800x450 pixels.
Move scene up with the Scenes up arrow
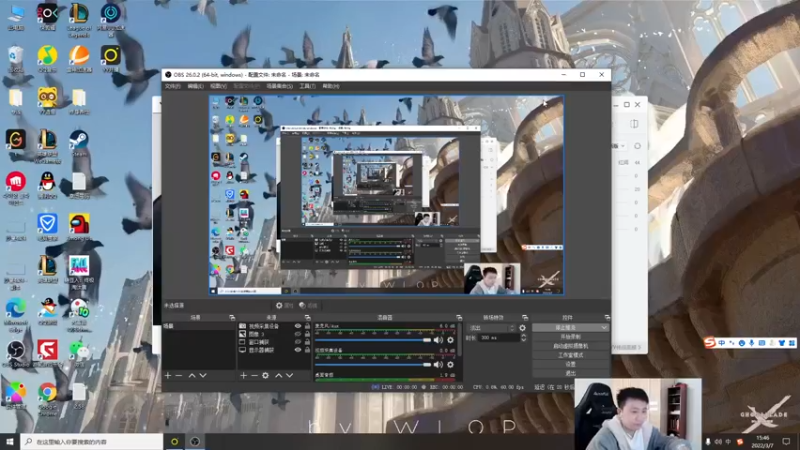[x=192, y=376]
